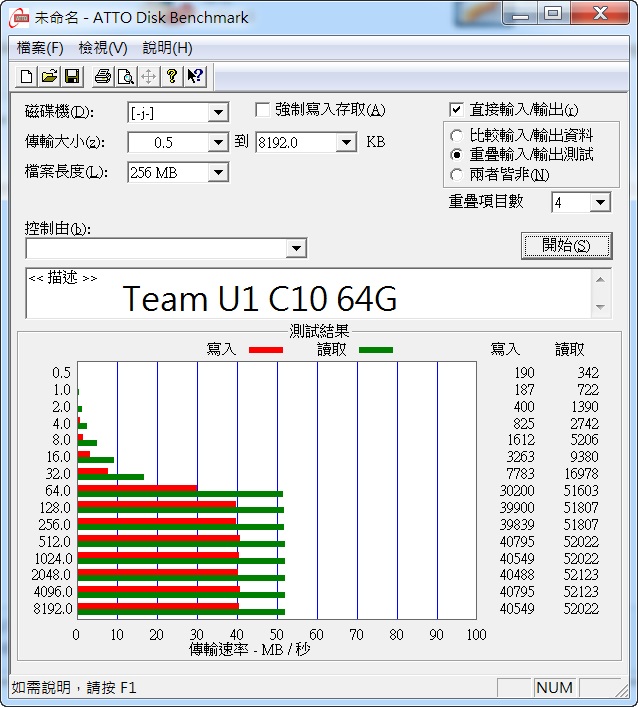Viewport: 638px width, 707px height.
Task: Click the window resize grip in status bar
Action: point(621,690)
